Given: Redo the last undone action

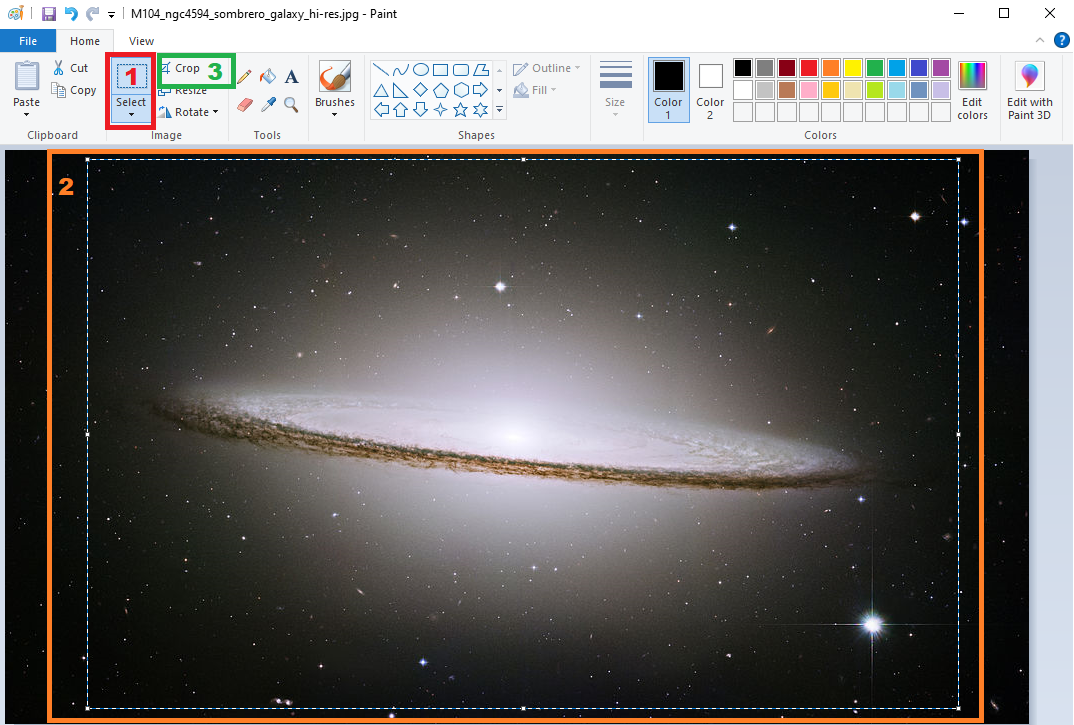Looking at the screenshot, I should (x=92, y=14).
